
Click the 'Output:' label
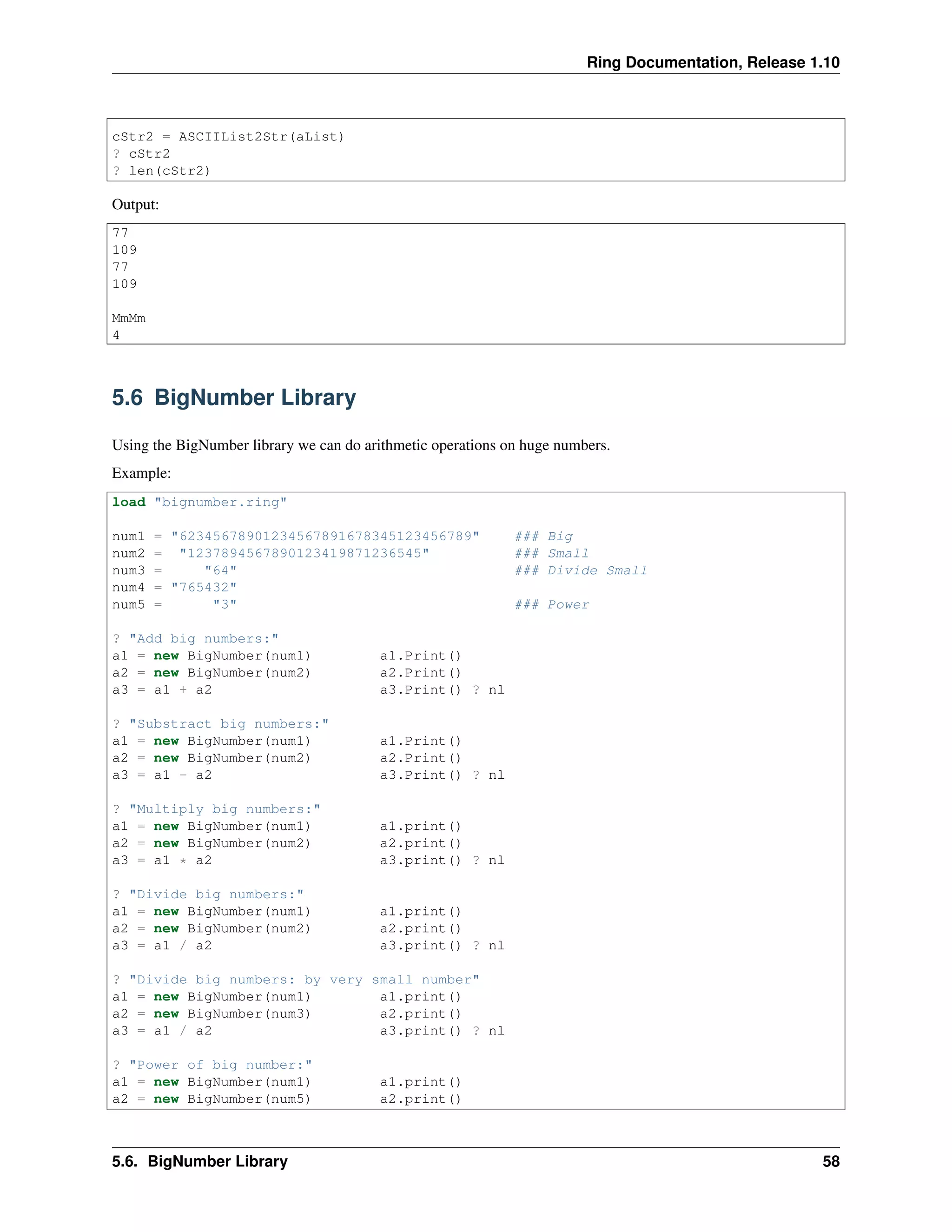pos(135,204)
